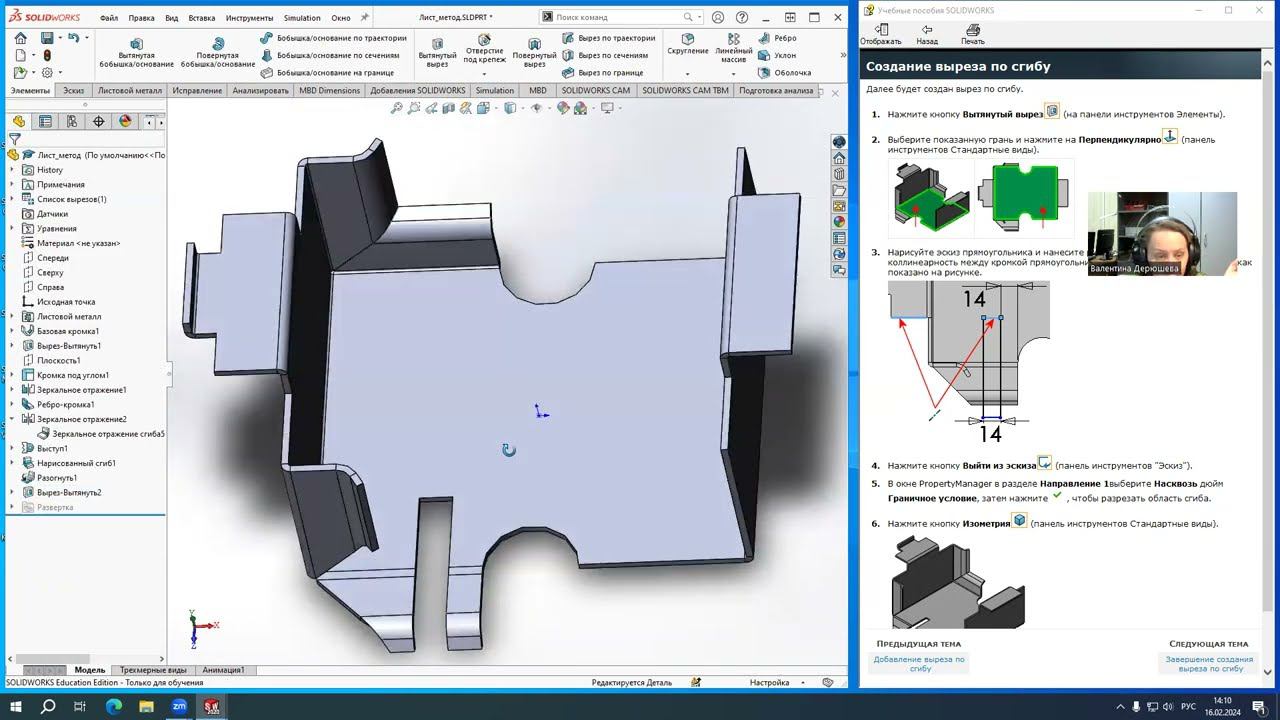Select the Draft tool (Уклон)
1280x720 pixels.
[777, 55]
